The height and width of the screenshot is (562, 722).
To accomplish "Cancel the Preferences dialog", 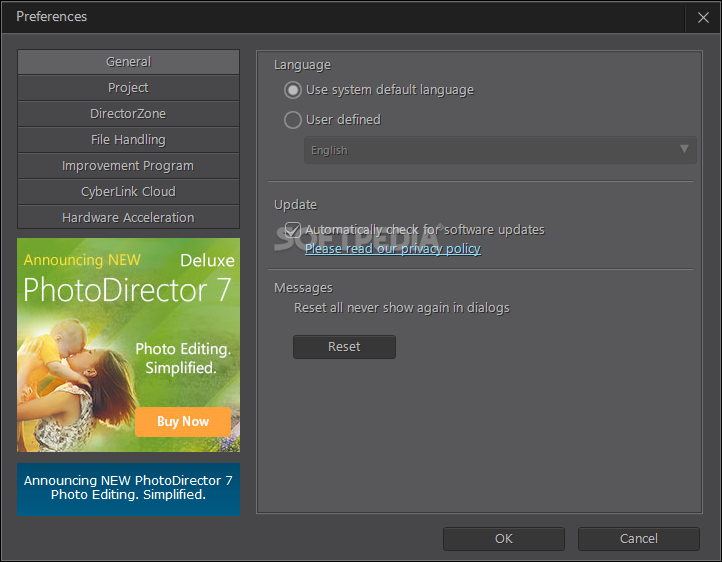I will 639,539.
